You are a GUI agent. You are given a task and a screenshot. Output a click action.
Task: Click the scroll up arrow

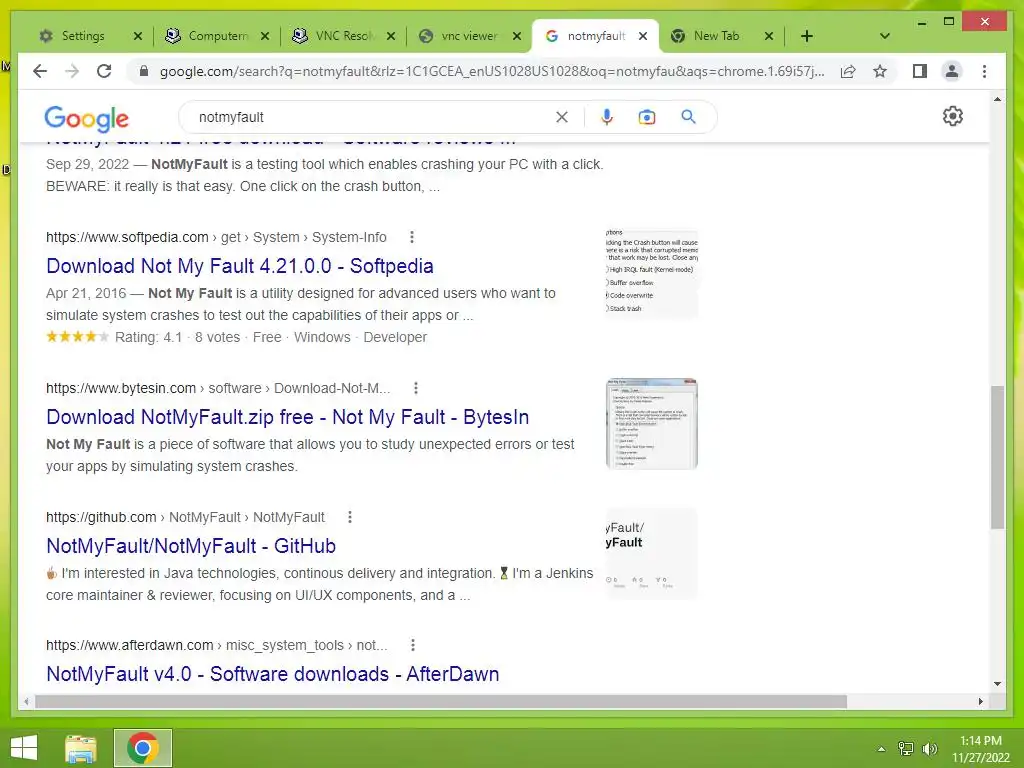click(997, 99)
